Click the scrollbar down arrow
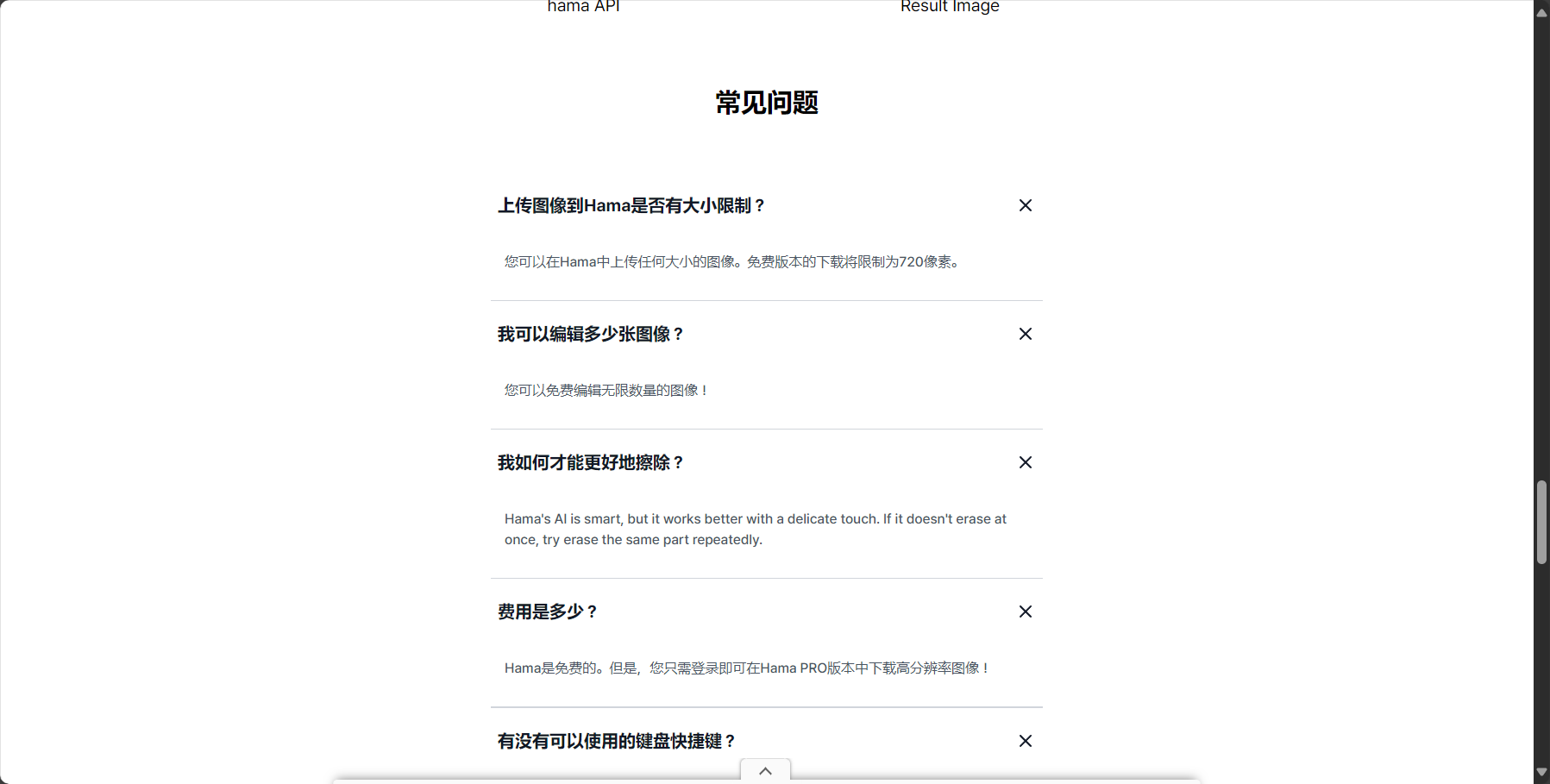The width and height of the screenshot is (1550, 784). [x=1541, y=772]
